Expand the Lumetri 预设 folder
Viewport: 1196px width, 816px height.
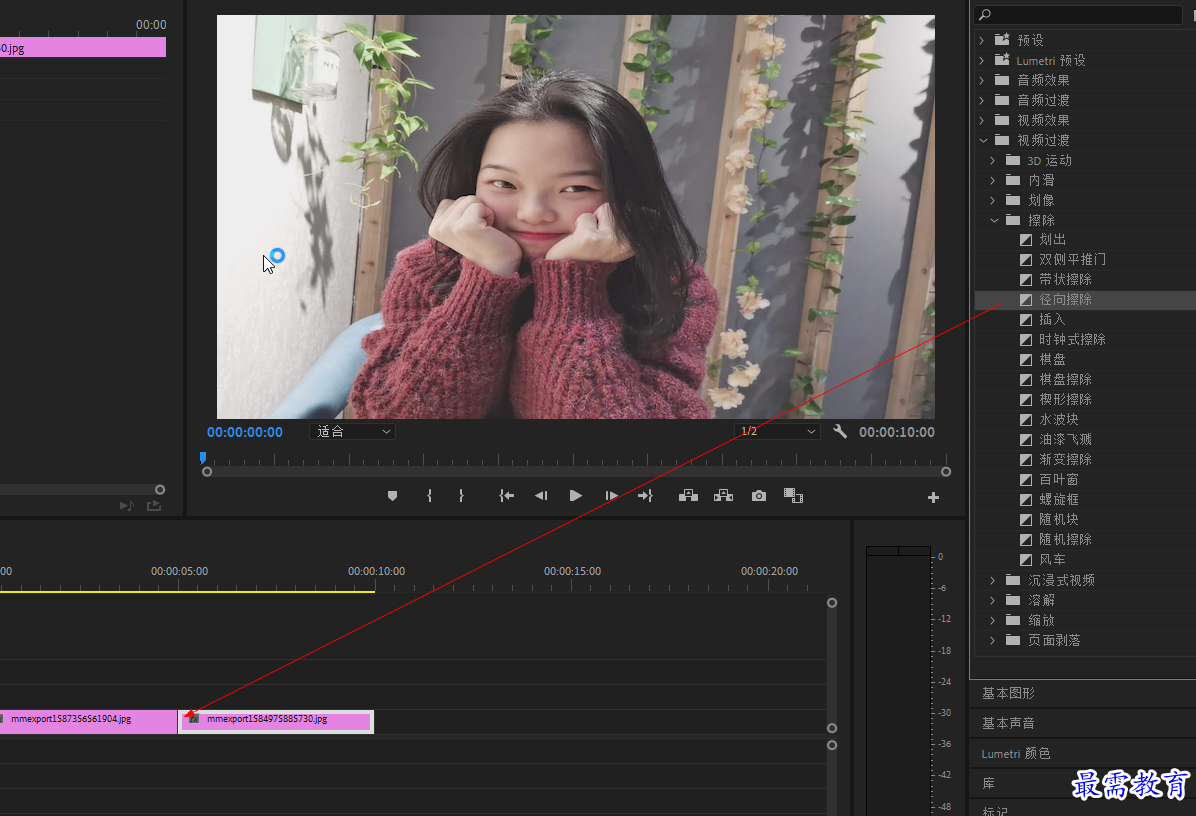coord(982,60)
